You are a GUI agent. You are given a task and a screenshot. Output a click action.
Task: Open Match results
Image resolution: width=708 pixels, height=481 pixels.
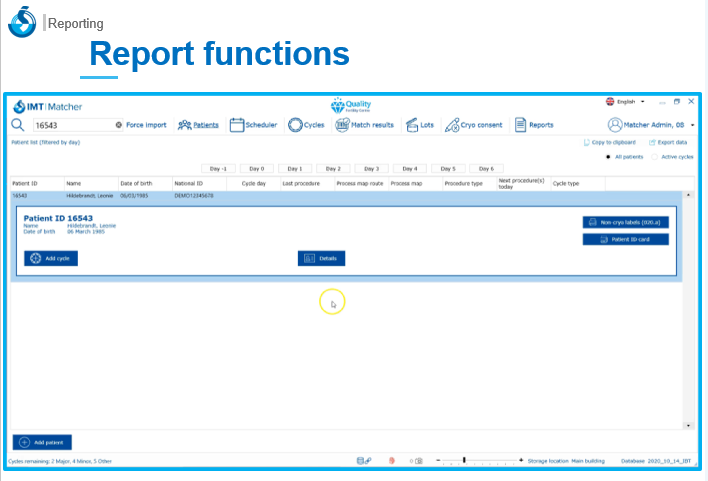pos(365,125)
